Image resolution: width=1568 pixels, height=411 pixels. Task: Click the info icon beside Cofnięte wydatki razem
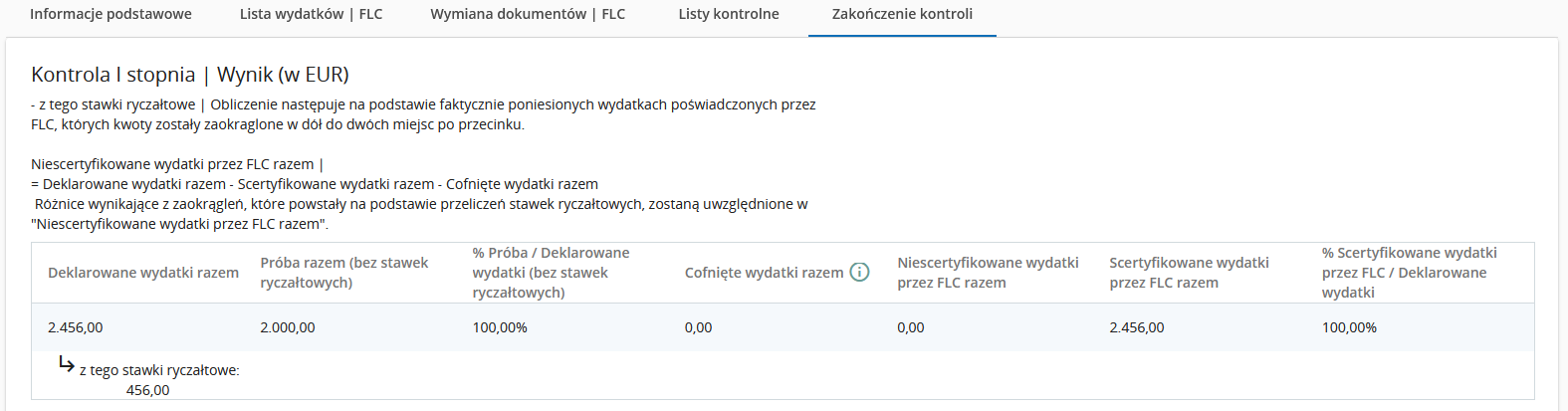tap(859, 272)
